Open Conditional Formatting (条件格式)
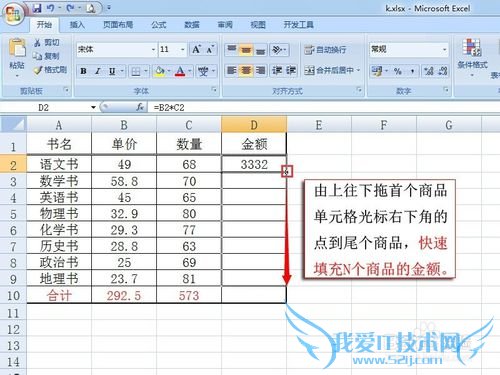The height and width of the screenshot is (375, 500). tap(472, 57)
